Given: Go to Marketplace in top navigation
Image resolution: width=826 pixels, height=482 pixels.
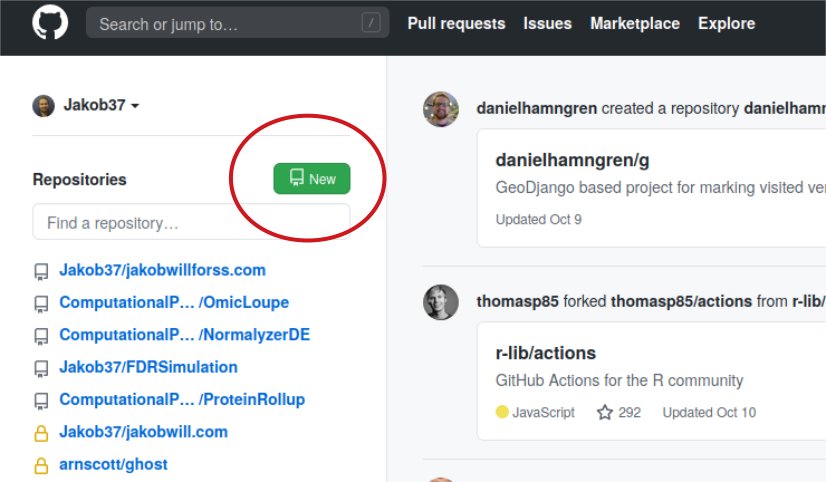Looking at the screenshot, I should tap(635, 23).
